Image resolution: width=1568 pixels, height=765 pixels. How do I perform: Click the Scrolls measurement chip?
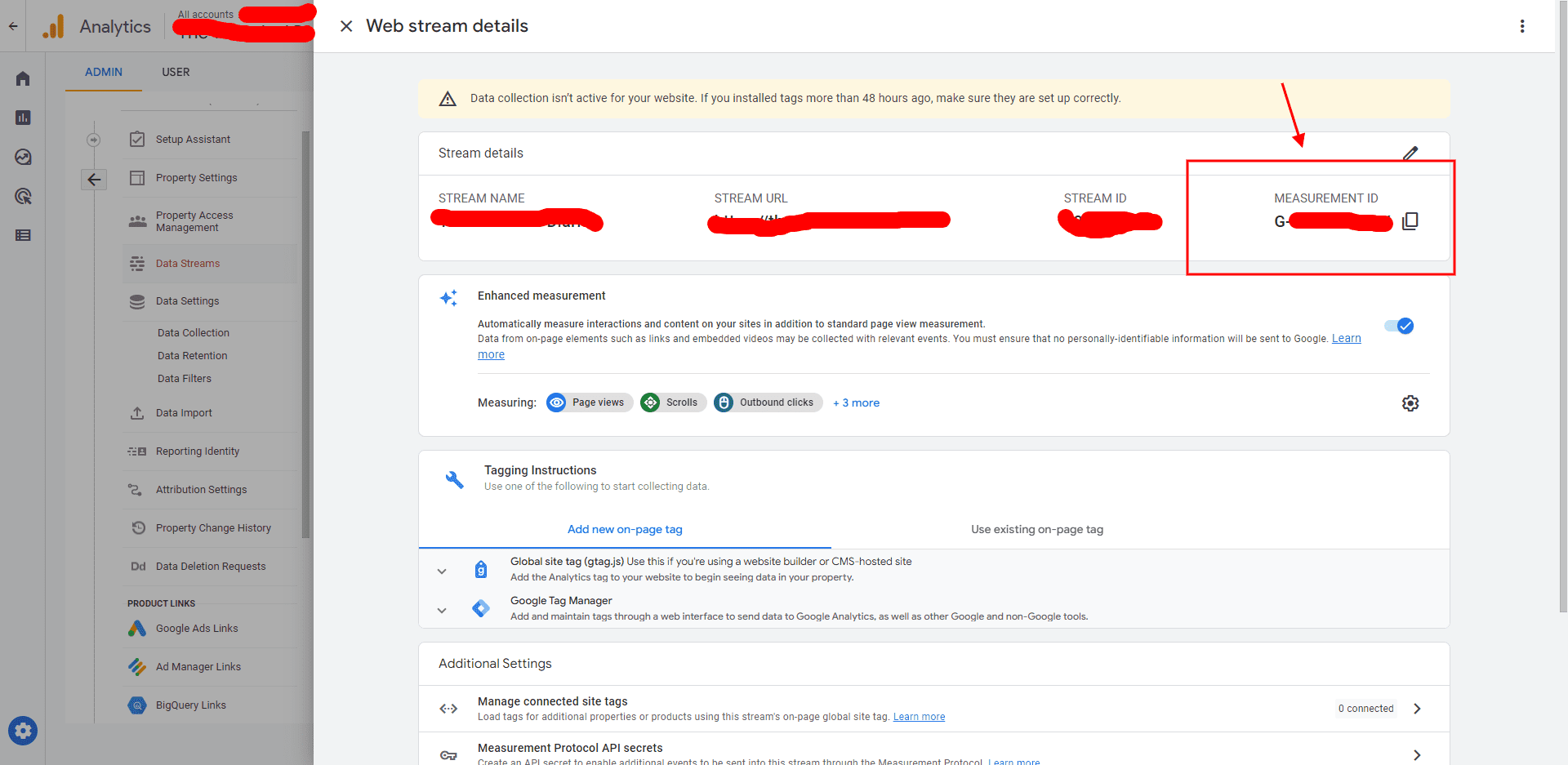coord(673,403)
